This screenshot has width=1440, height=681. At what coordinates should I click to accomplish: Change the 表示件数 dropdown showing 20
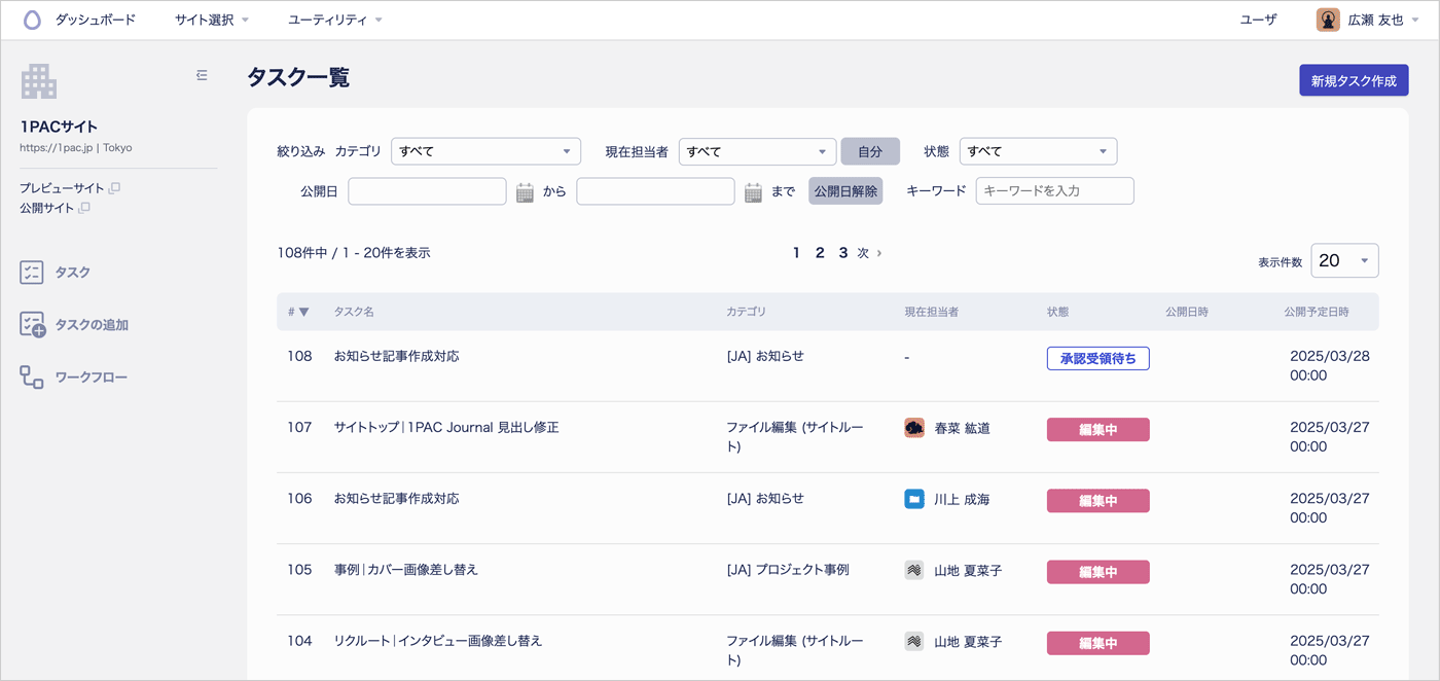[x=1344, y=261]
